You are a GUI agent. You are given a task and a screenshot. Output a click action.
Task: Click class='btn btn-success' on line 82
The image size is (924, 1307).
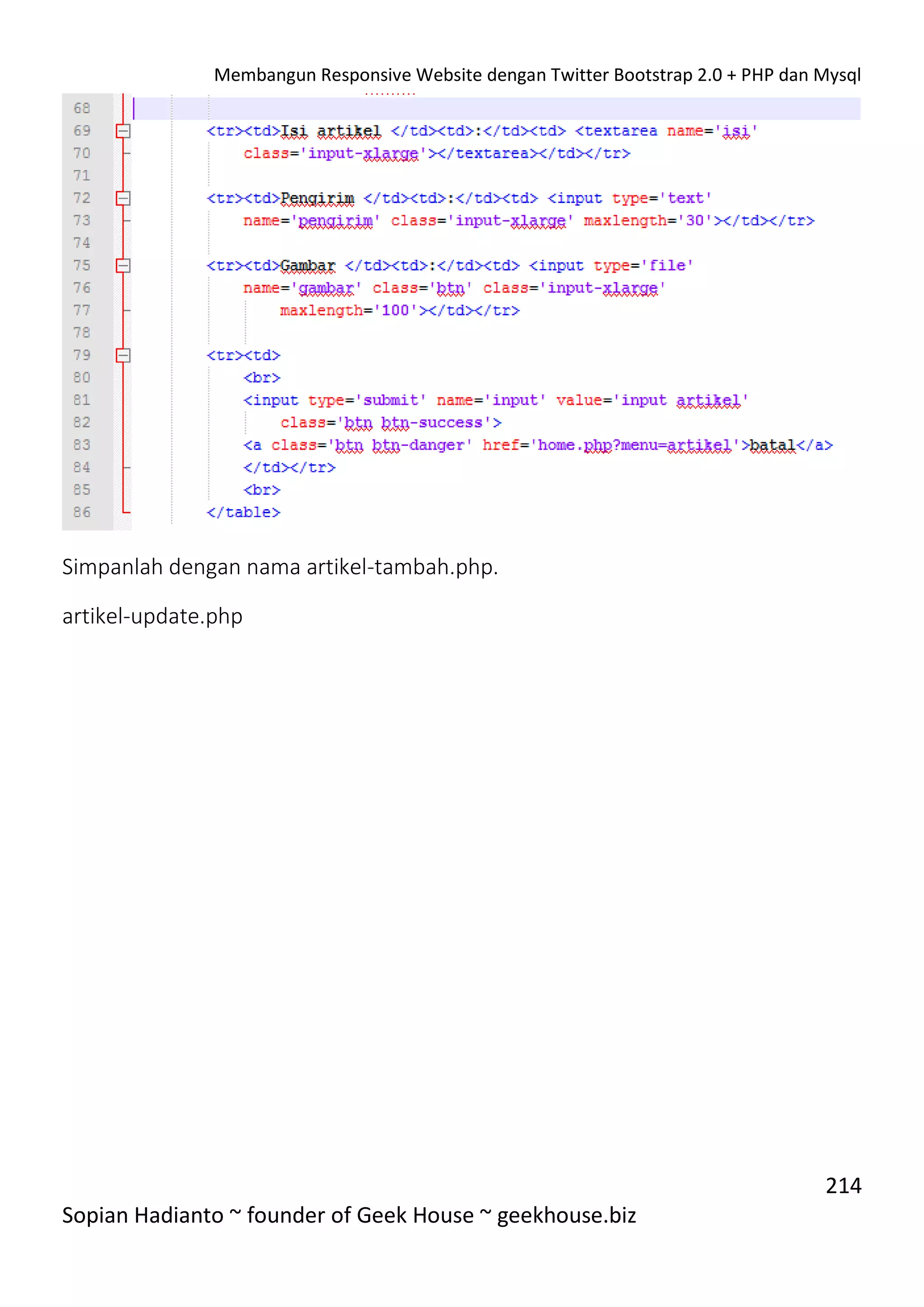pos(386,423)
